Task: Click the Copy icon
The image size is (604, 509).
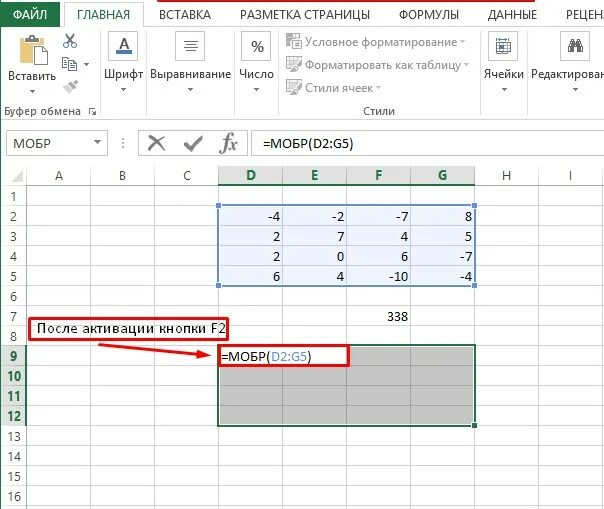Action: pos(69,64)
